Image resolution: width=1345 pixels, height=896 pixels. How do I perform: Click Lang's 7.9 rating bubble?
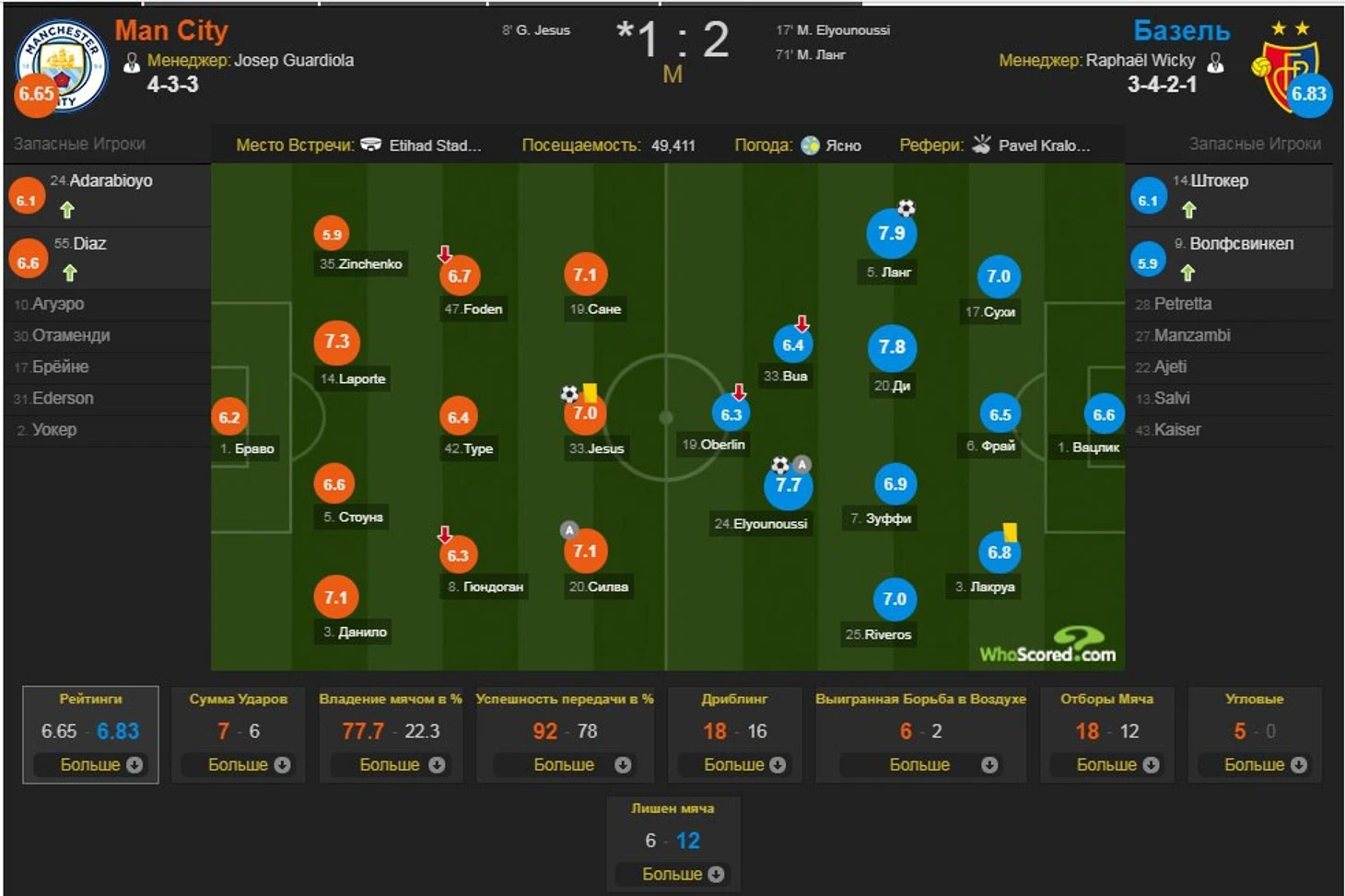click(891, 233)
